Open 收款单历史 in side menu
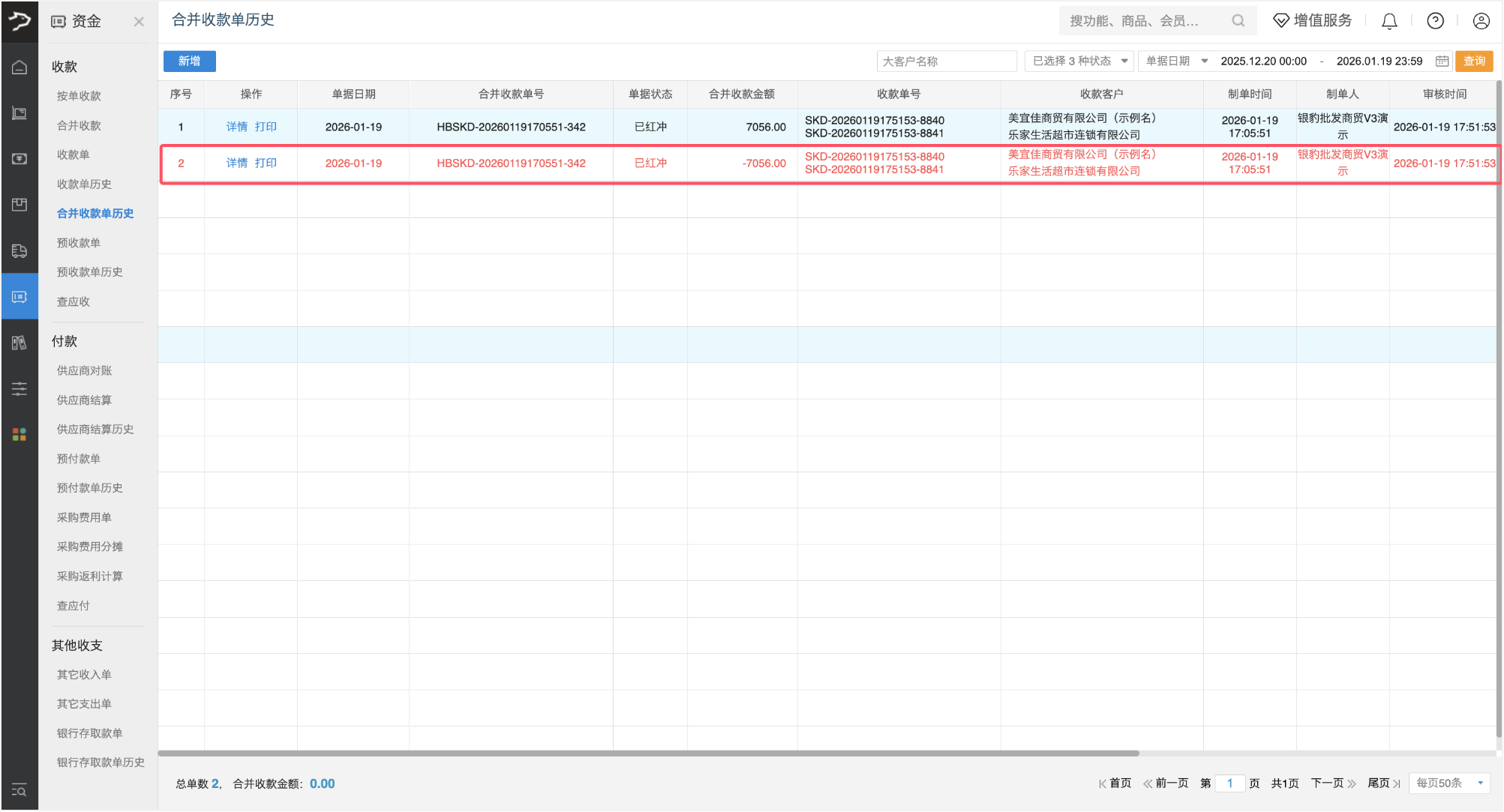The image size is (1504, 812). [x=84, y=184]
